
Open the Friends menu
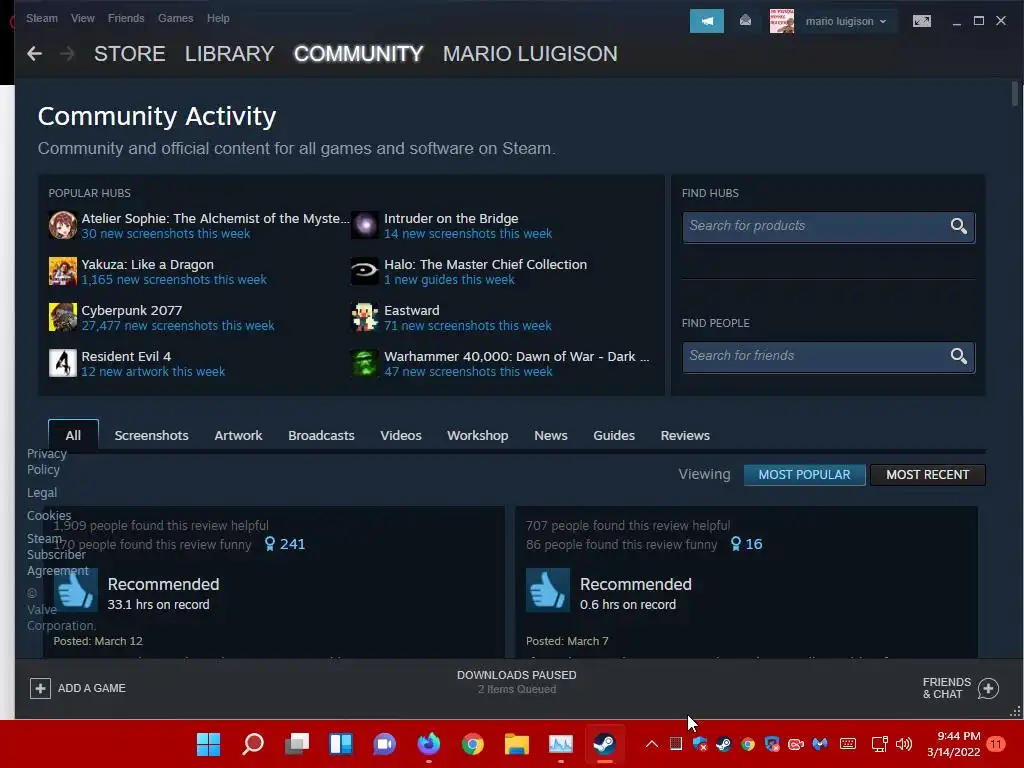[x=126, y=18]
